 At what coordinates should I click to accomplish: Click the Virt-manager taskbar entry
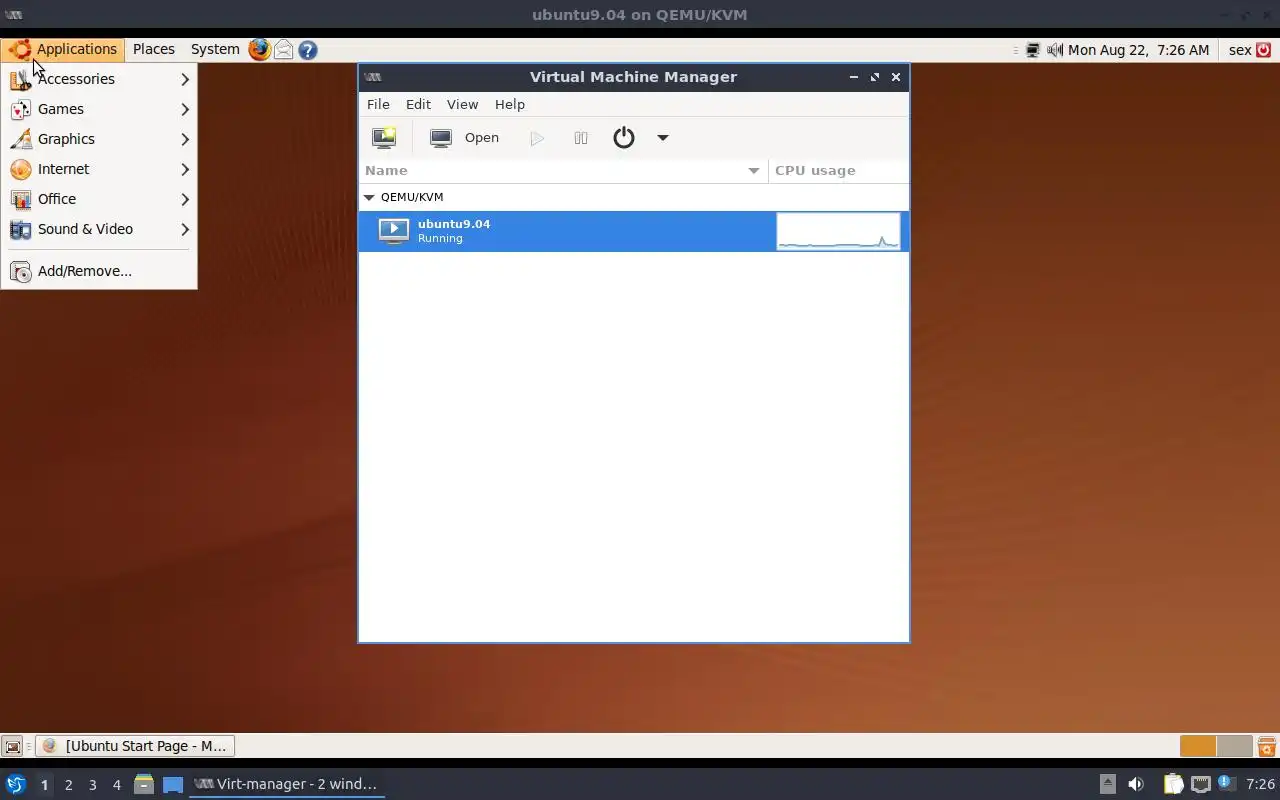coord(287,784)
